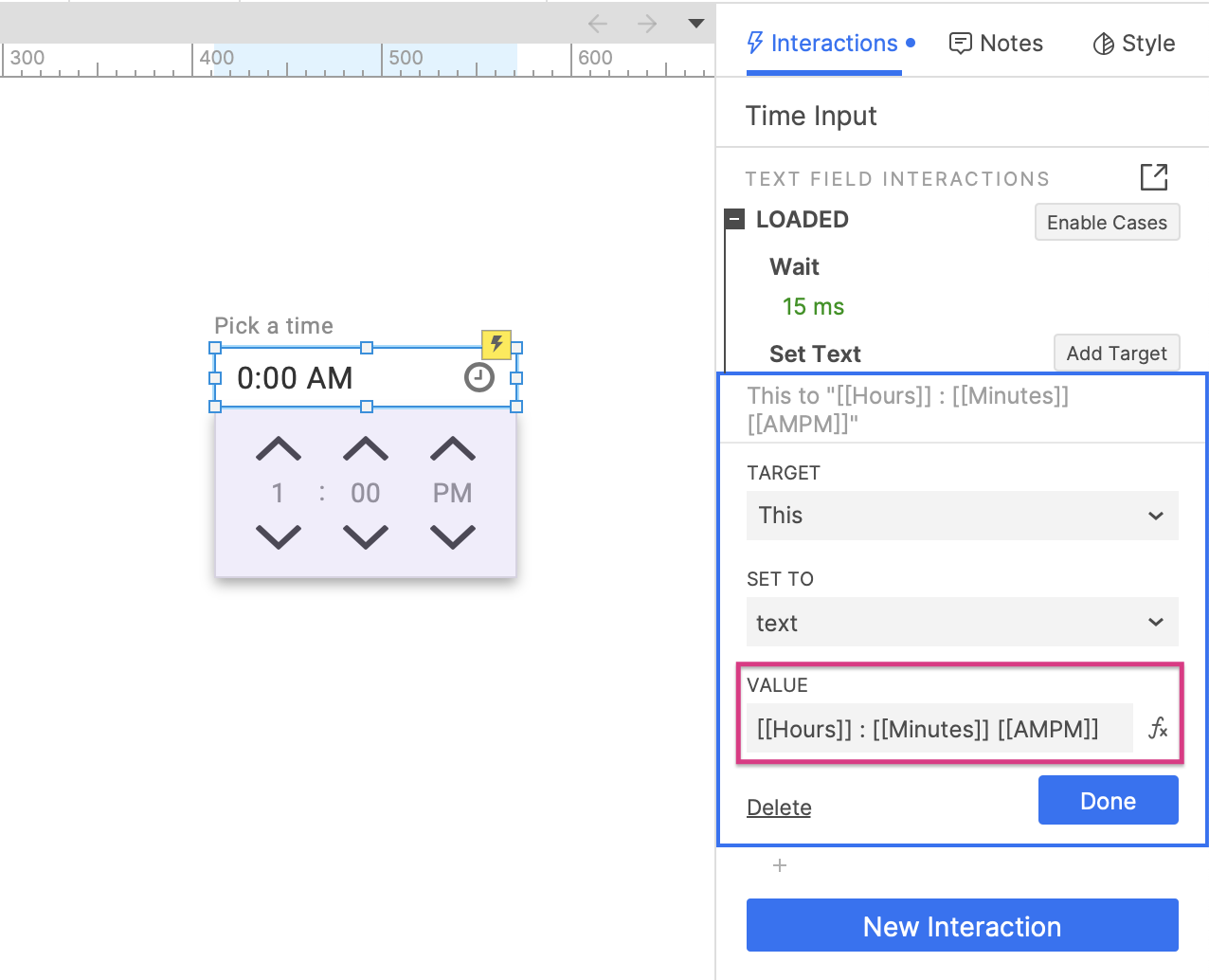Click the minutes value 00 in the picker

(x=366, y=493)
